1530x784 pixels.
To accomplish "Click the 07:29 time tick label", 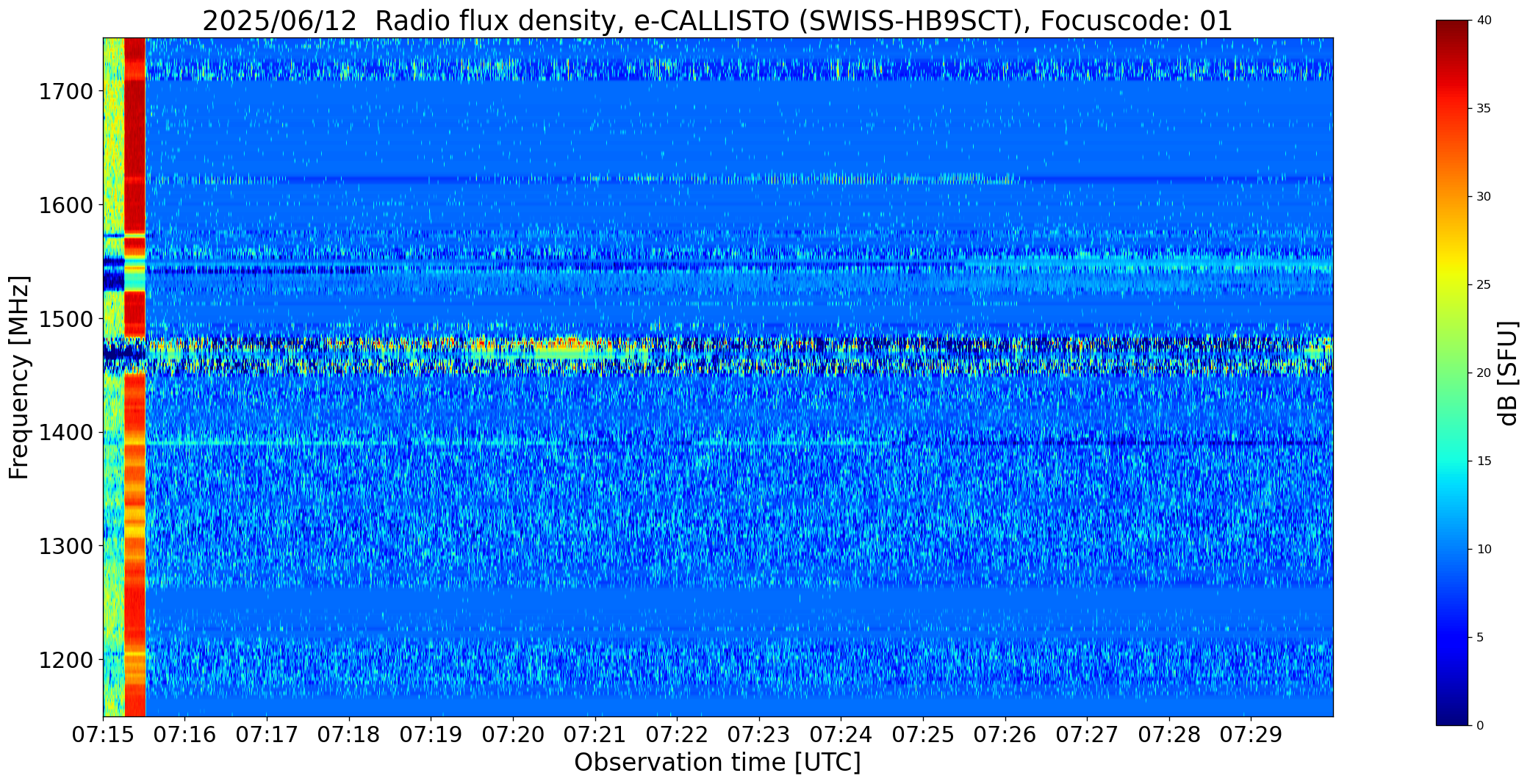I will pos(1251,735).
